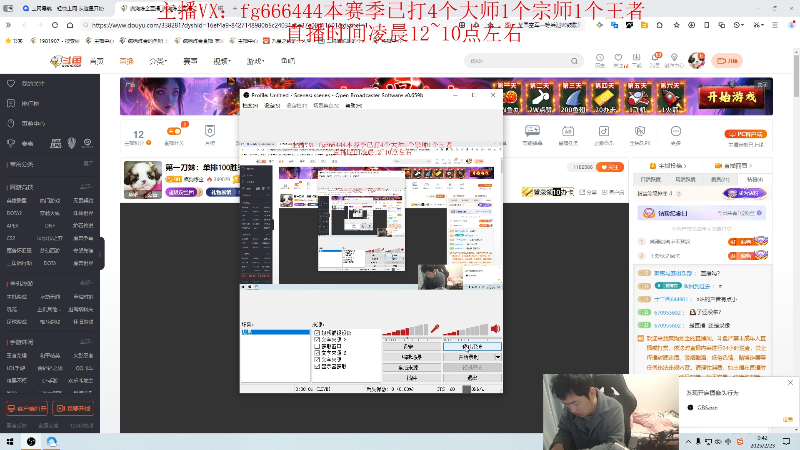Click the TikTok-style music icon in toolbar
This screenshot has width=800, height=450.
pos(604,131)
